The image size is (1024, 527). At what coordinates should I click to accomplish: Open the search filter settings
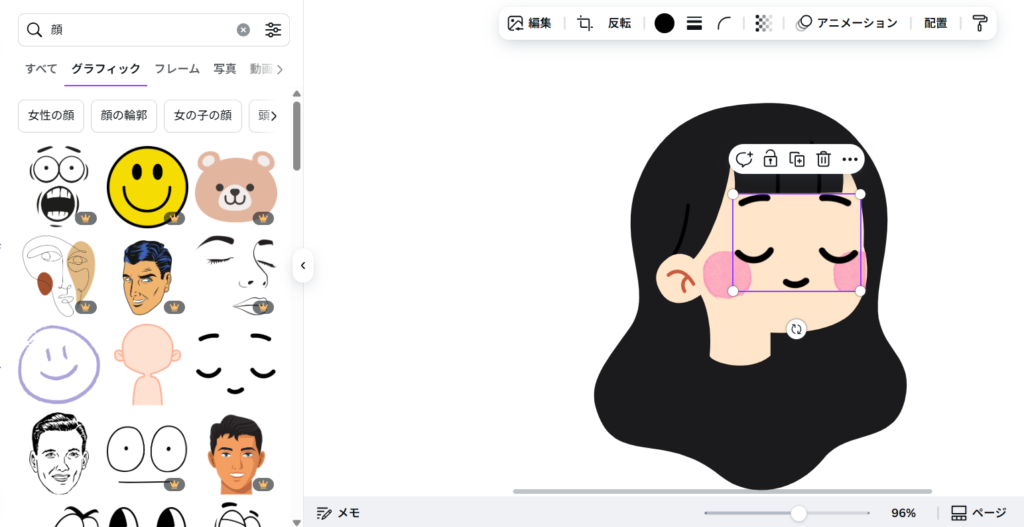(273, 29)
